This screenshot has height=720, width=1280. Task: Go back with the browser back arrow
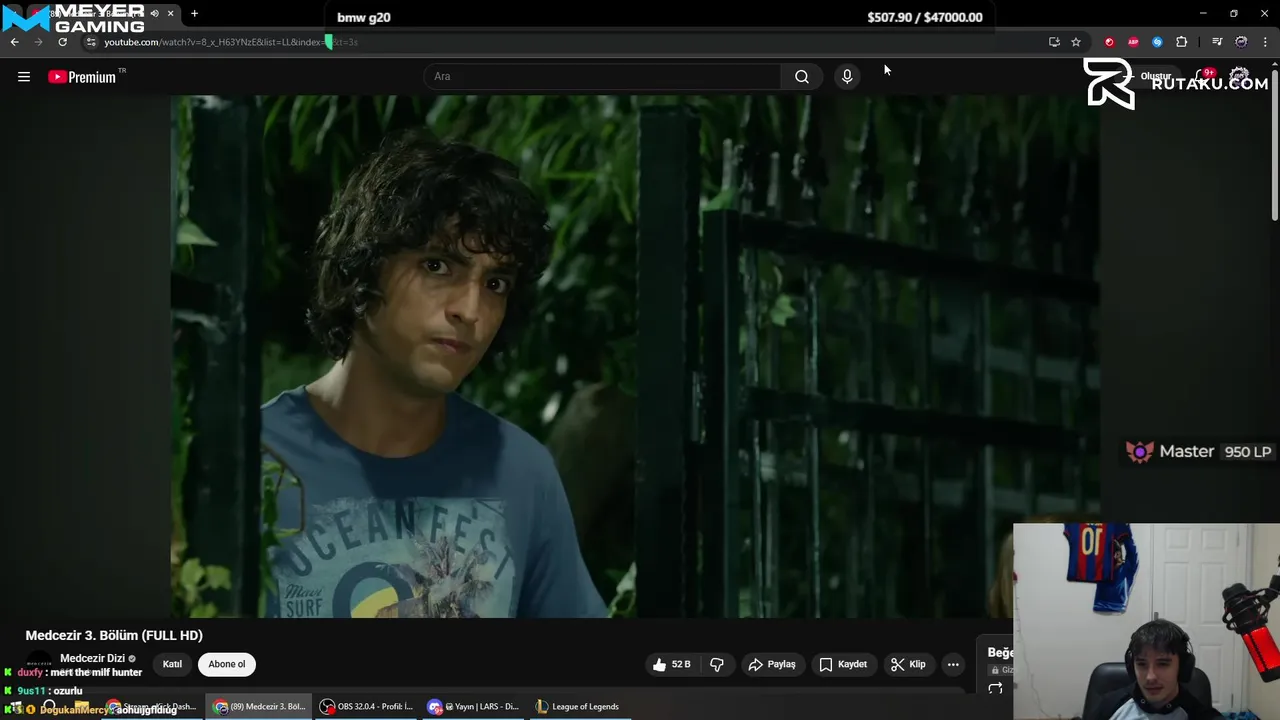click(x=14, y=42)
